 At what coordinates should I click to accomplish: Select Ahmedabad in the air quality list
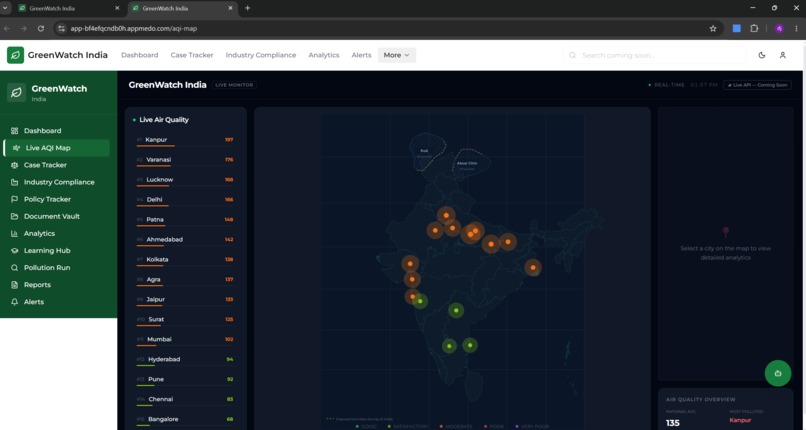click(185, 240)
